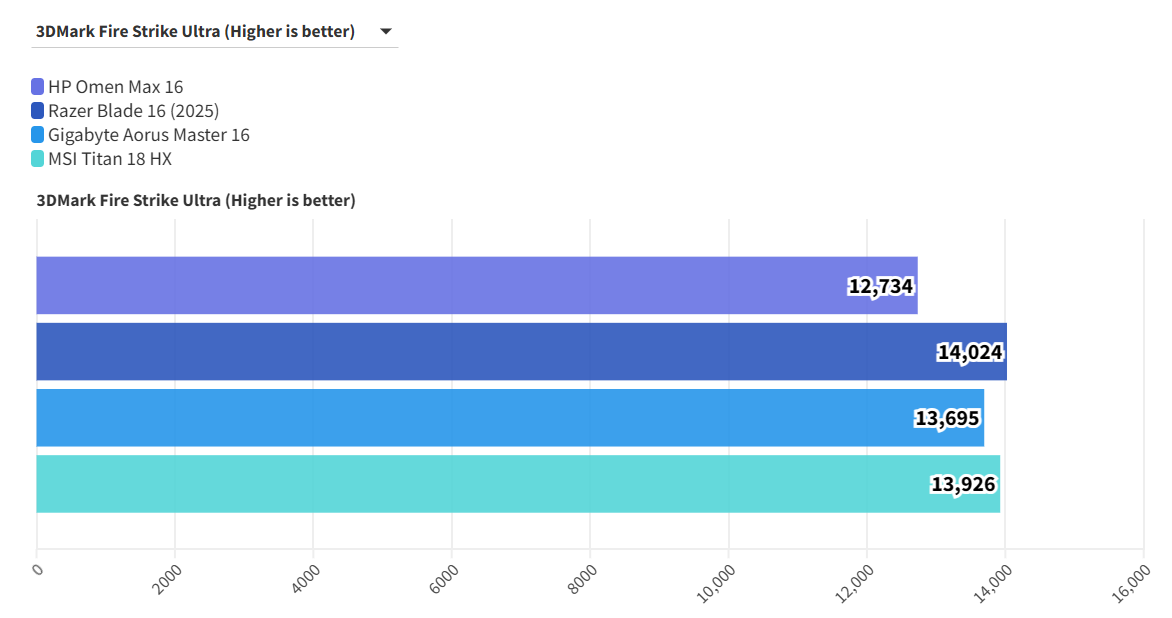Toggle the Gigabyte Aorus Master 16 legend label
This screenshot has height=618, width=1172.
coord(148,135)
